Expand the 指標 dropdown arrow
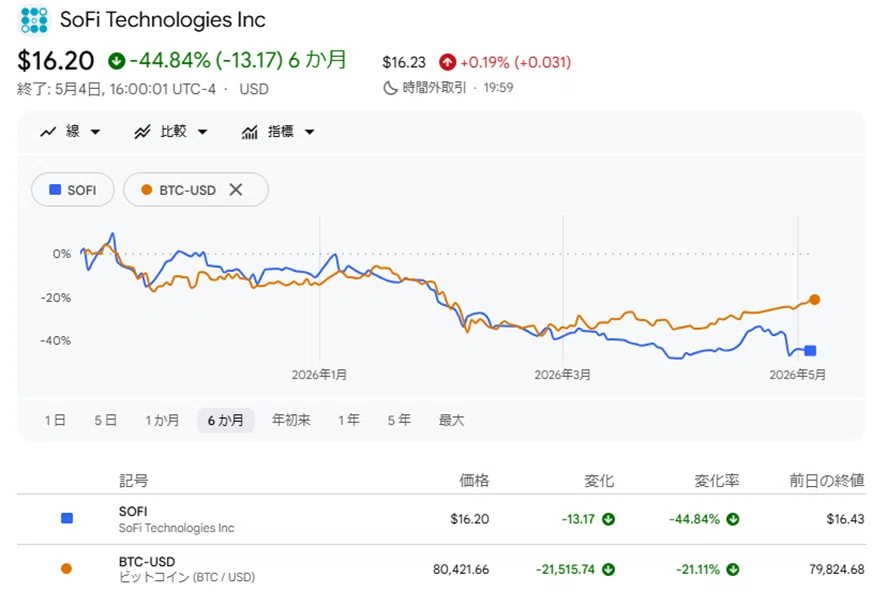 pos(310,132)
